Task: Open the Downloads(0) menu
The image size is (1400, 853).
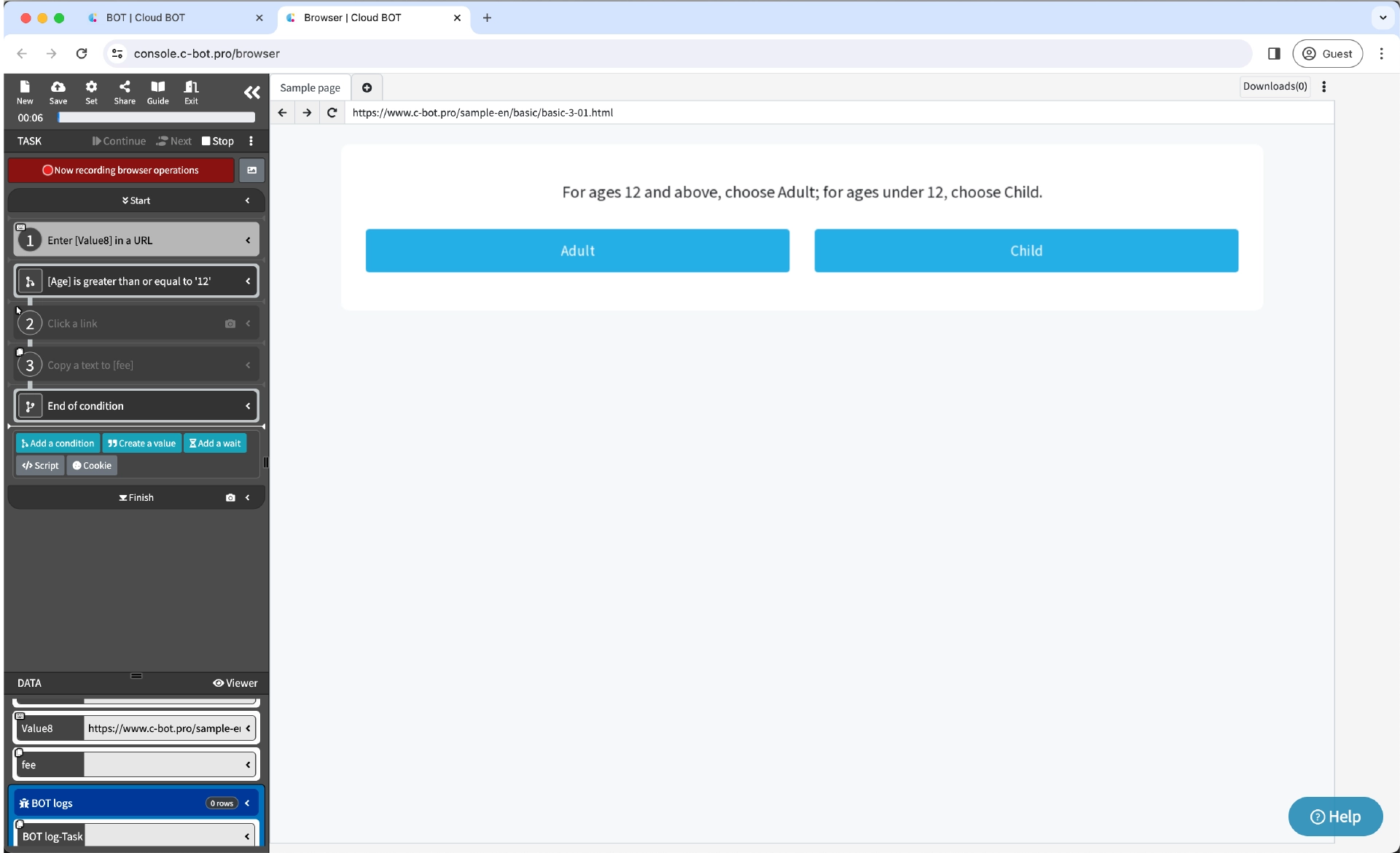Action: 1275,87
